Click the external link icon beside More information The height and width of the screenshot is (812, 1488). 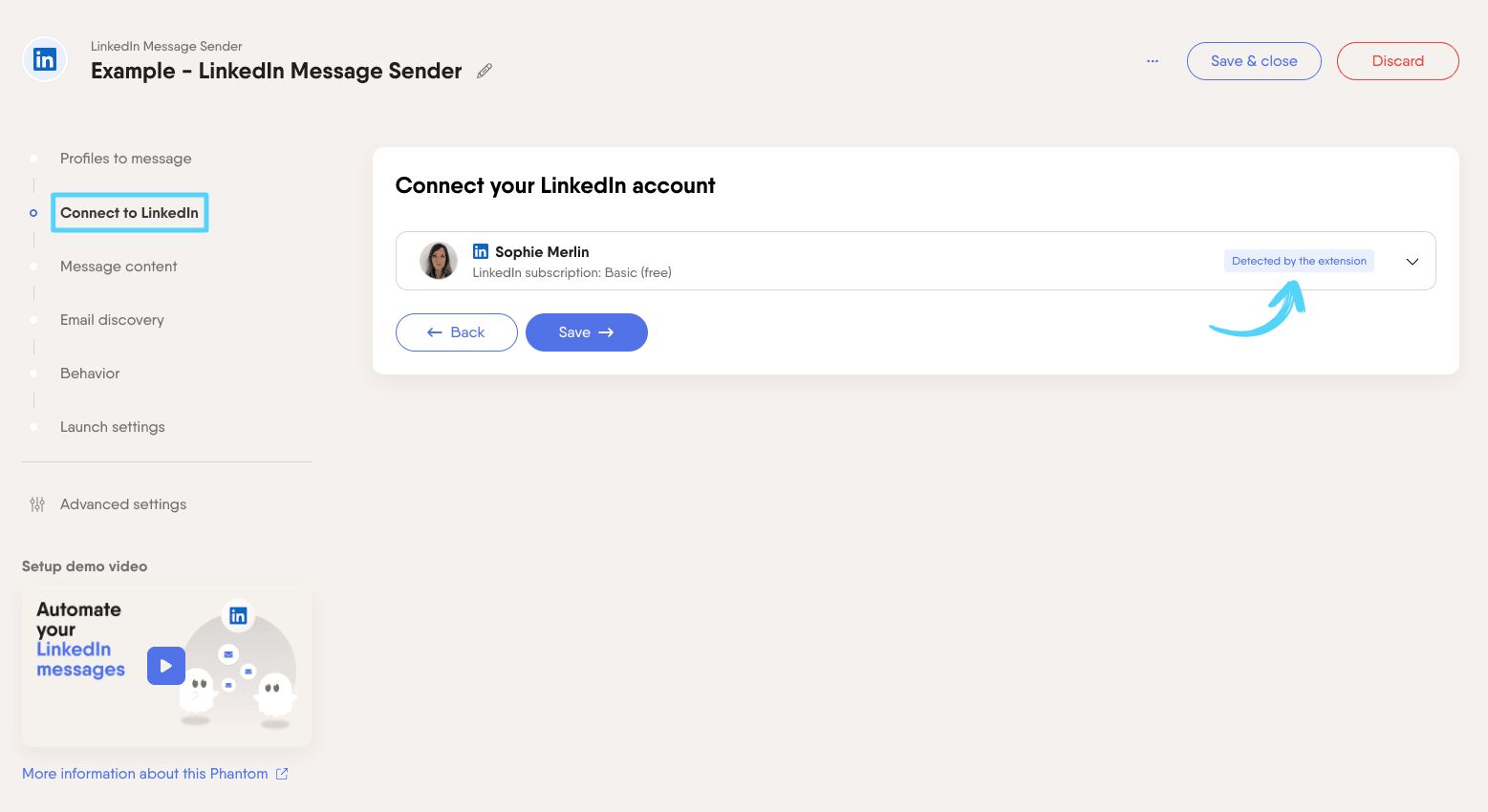(x=282, y=774)
